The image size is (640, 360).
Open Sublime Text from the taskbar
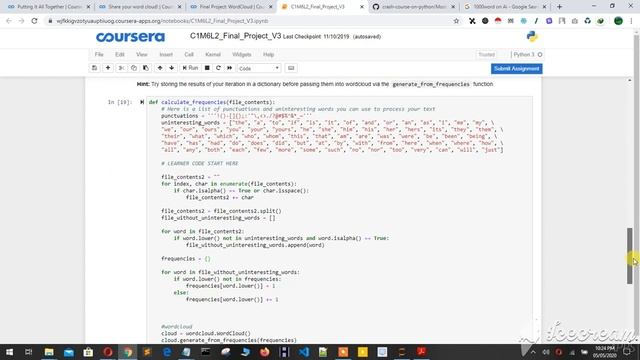[x=147, y=352]
